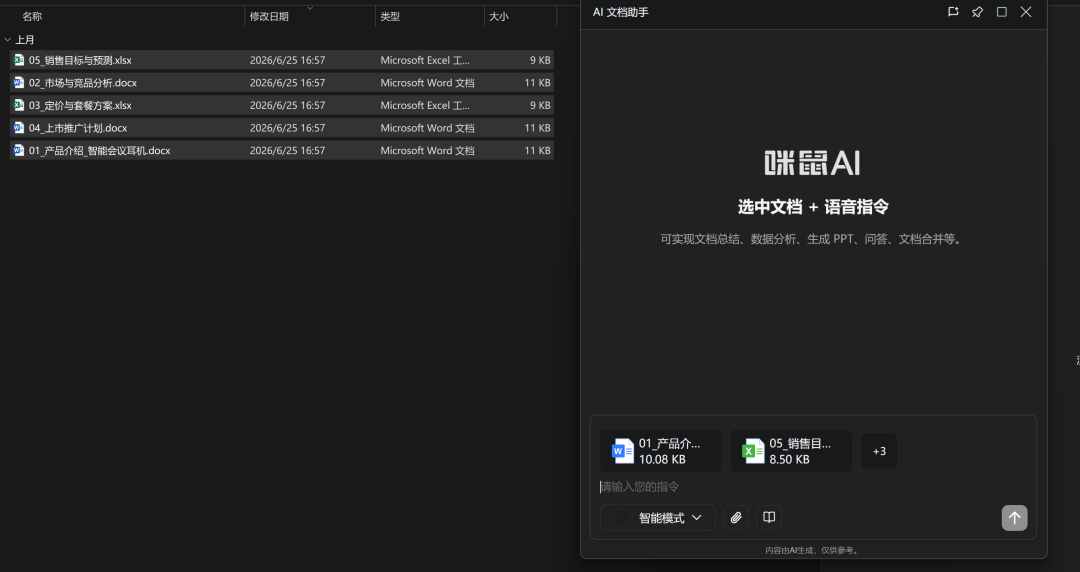Click the Excel icon of 05_销售目标与预测.xlsx

pos(19,60)
